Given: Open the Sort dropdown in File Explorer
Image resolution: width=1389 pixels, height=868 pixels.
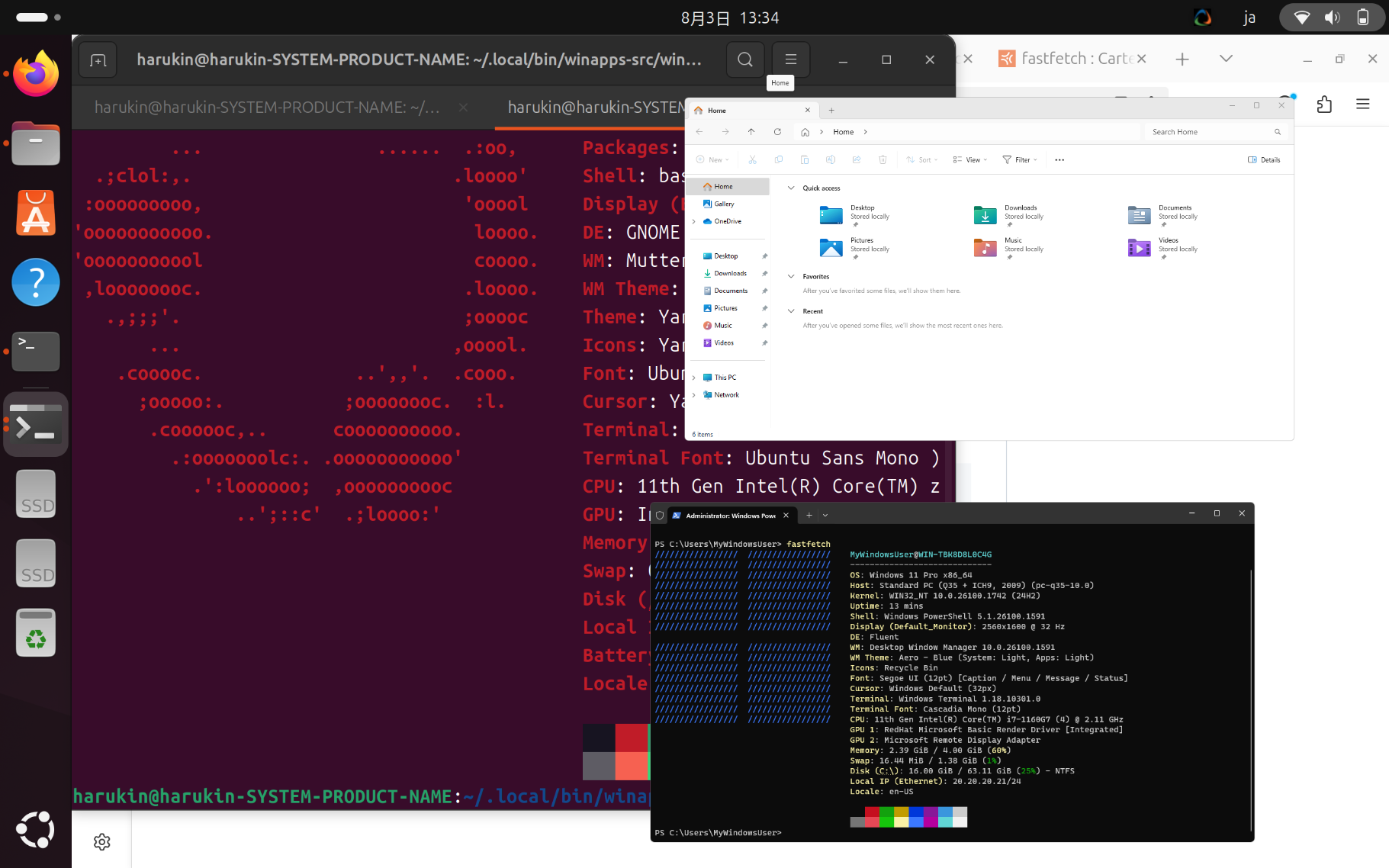Looking at the screenshot, I should [922, 160].
